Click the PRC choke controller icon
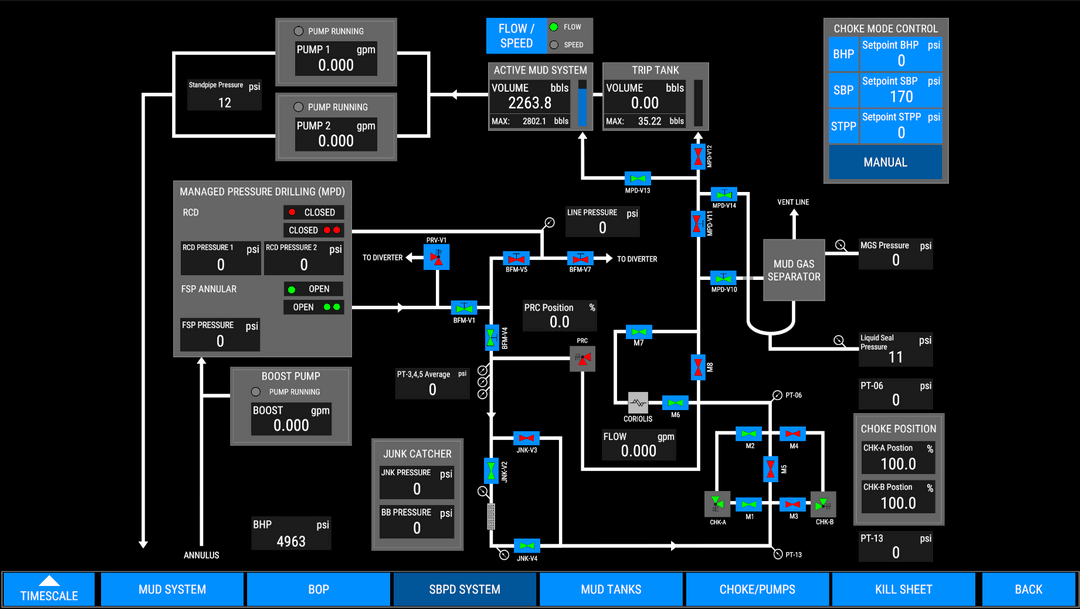The image size is (1080, 609). (x=583, y=358)
